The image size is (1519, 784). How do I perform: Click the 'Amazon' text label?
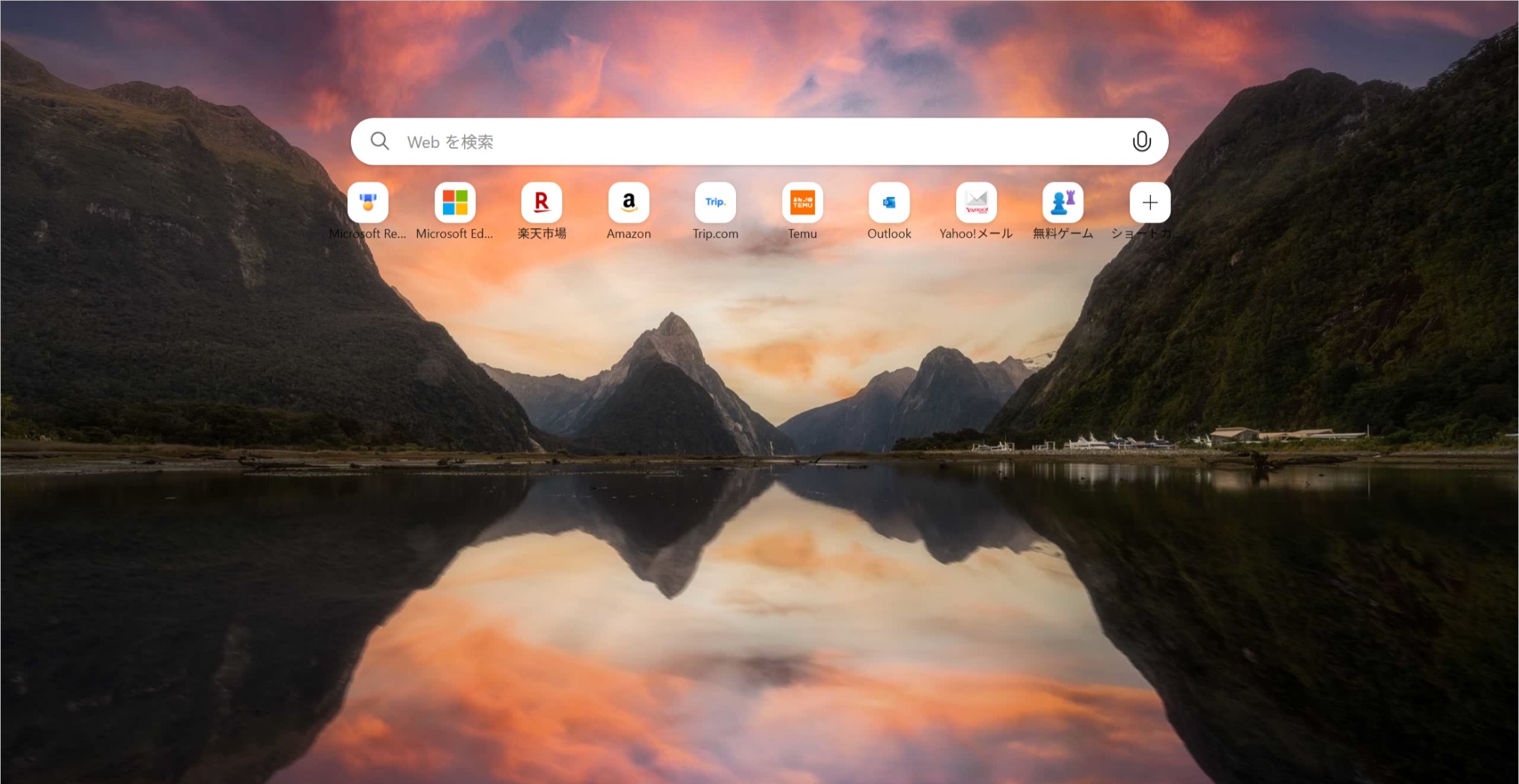click(629, 233)
